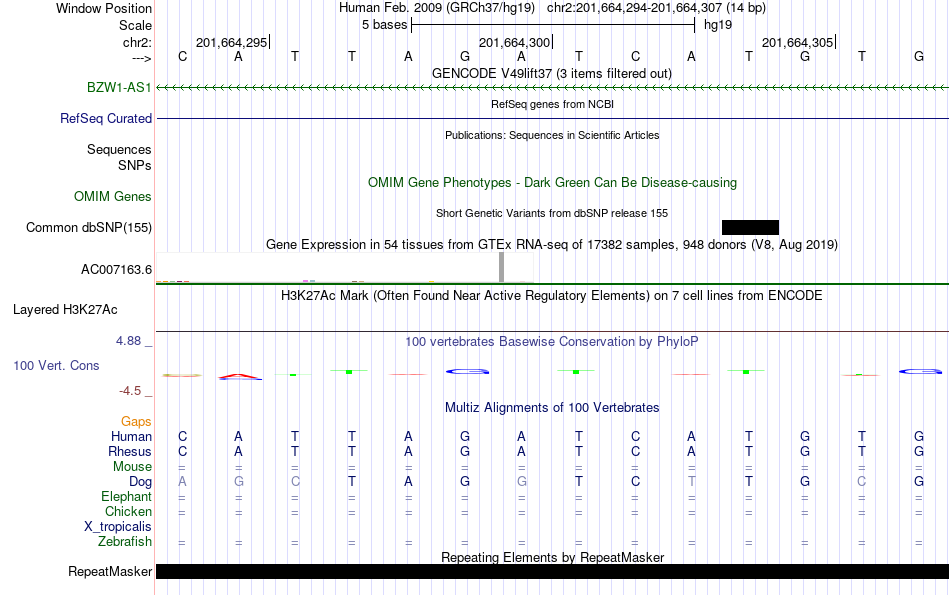
Task: Open the BZW1-AS1 gene label
Action: pyautogui.click(x=119, y=87)
